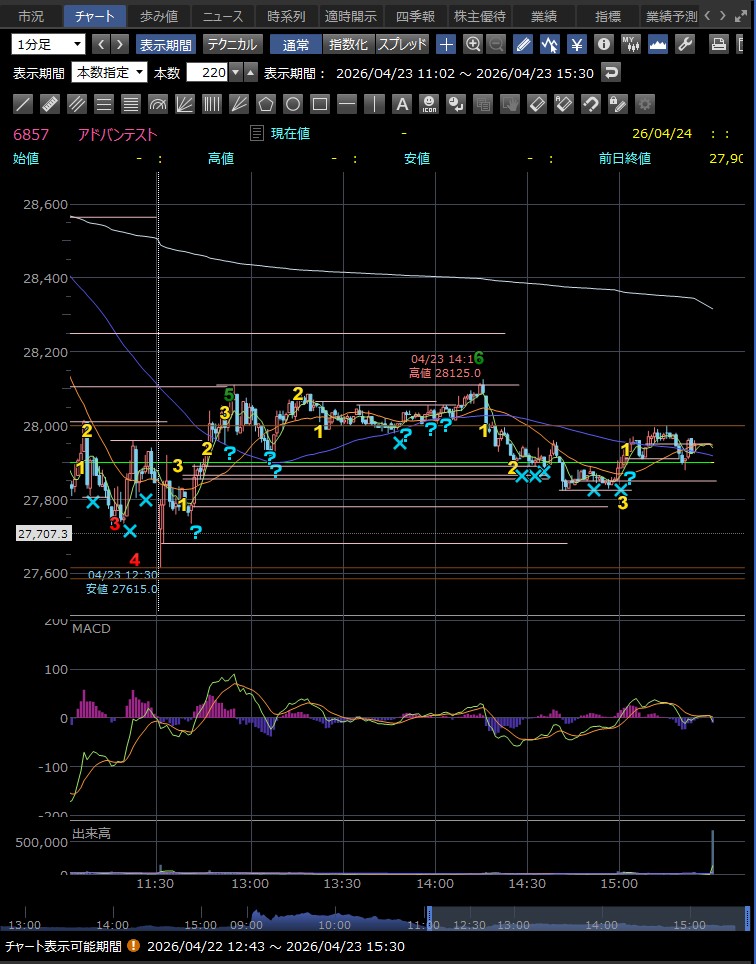Image resolution: width=756 pixels, height=964 pixels.
Task: Click the printer icon
Action: click(718, 44)
